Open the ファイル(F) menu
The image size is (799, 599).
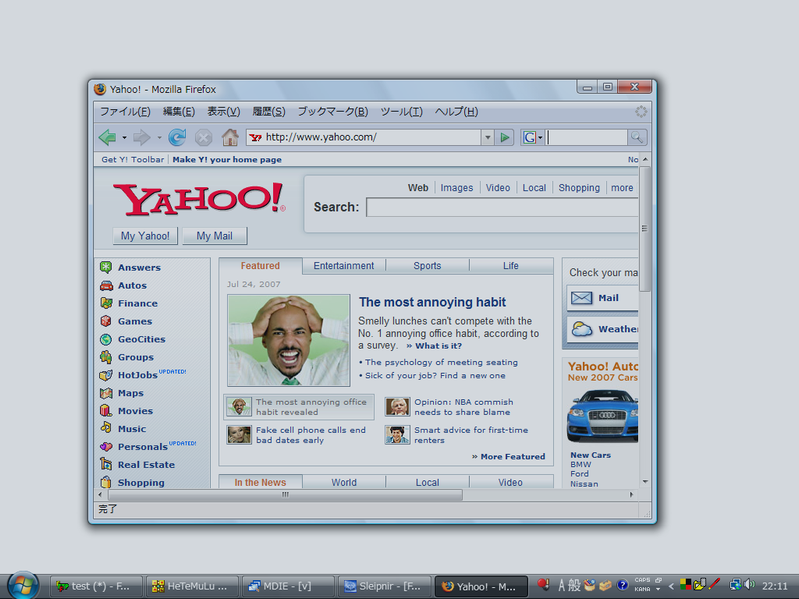tap(125, 112)
